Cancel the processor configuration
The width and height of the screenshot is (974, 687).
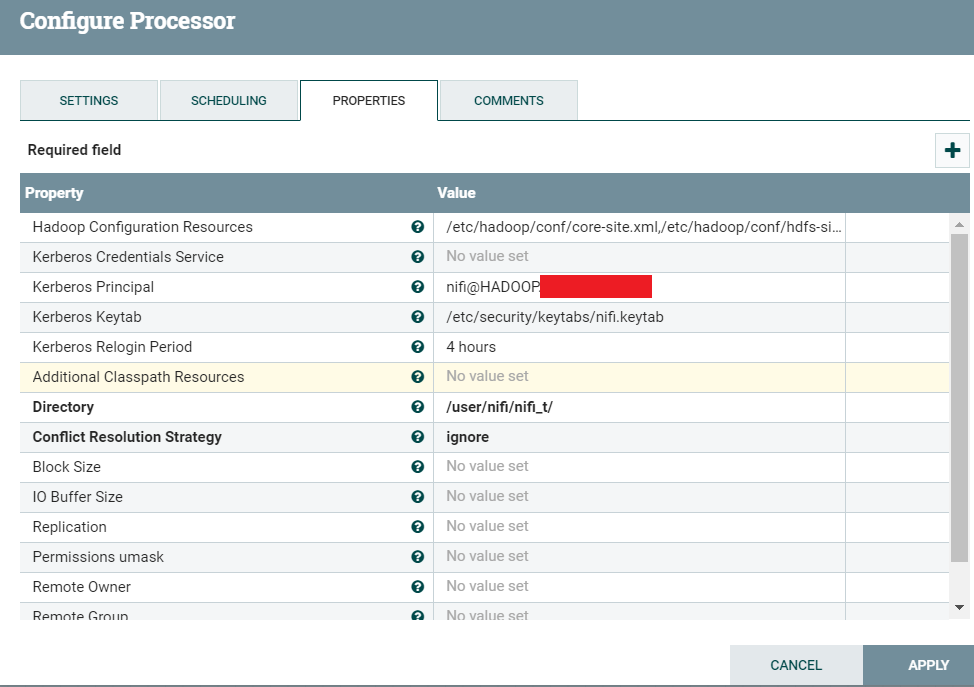[796, 665]
